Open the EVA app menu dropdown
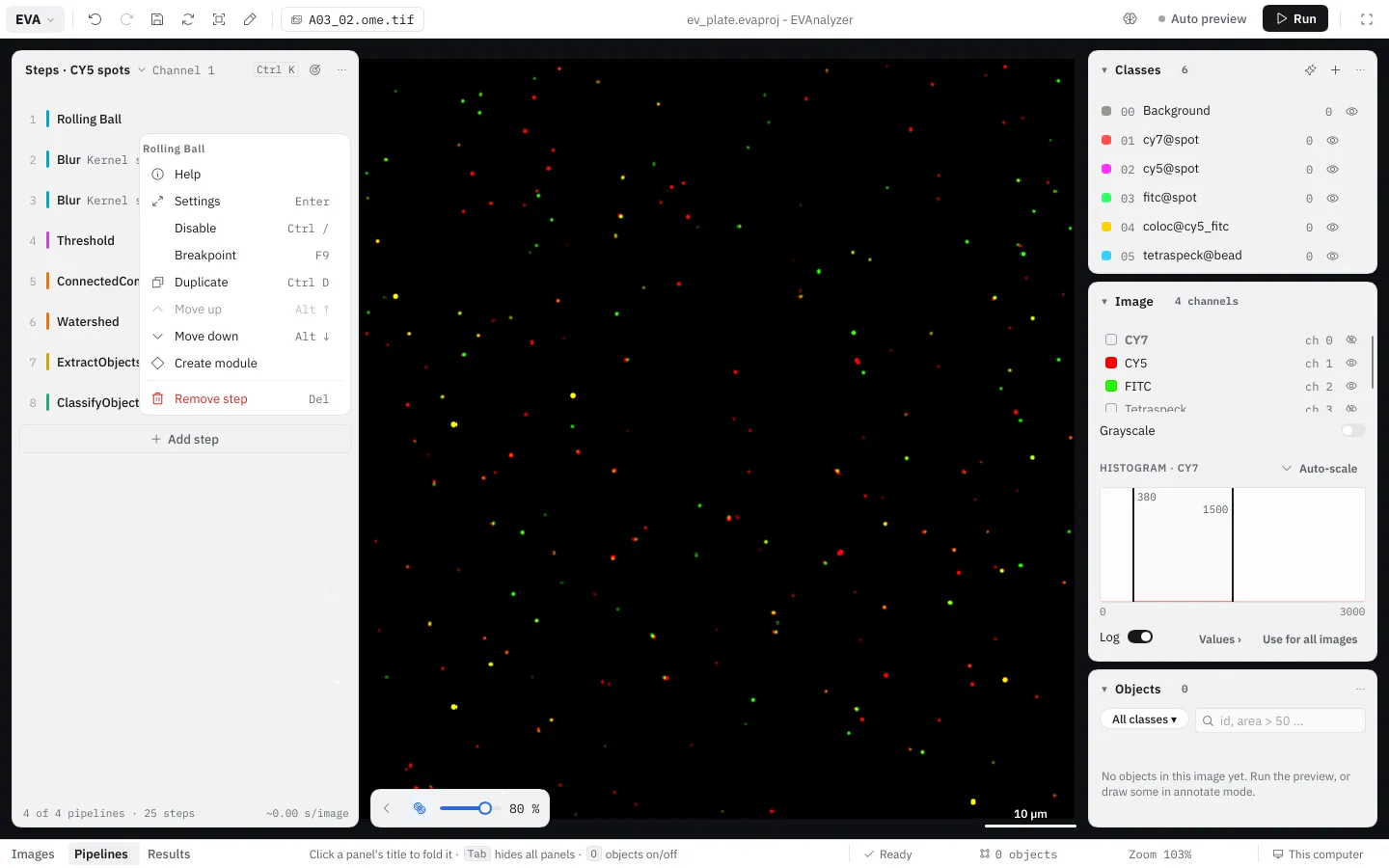This screenshot has width=1389, height=868. pyautogui.click(x=36, y=19)
